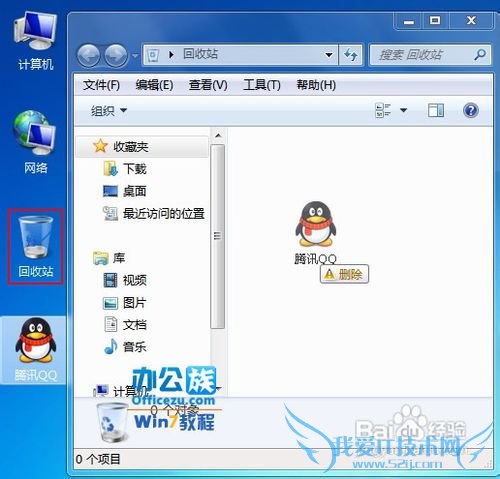Screen dimensions: 500x479
Task: Toggle the preview pane button
Action: (436, 110)
